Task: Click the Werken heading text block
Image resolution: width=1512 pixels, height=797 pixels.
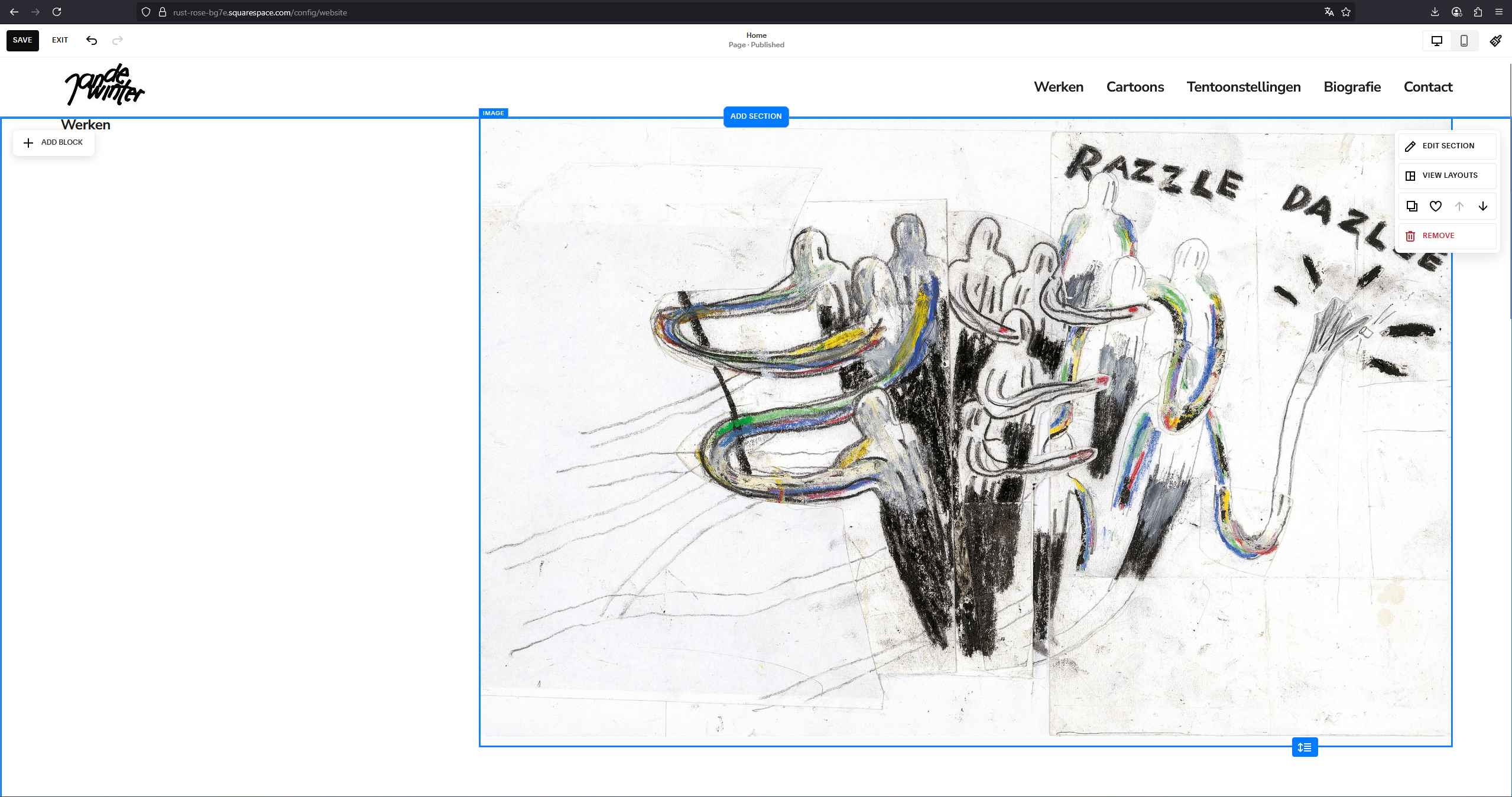Action: point(86,125)
